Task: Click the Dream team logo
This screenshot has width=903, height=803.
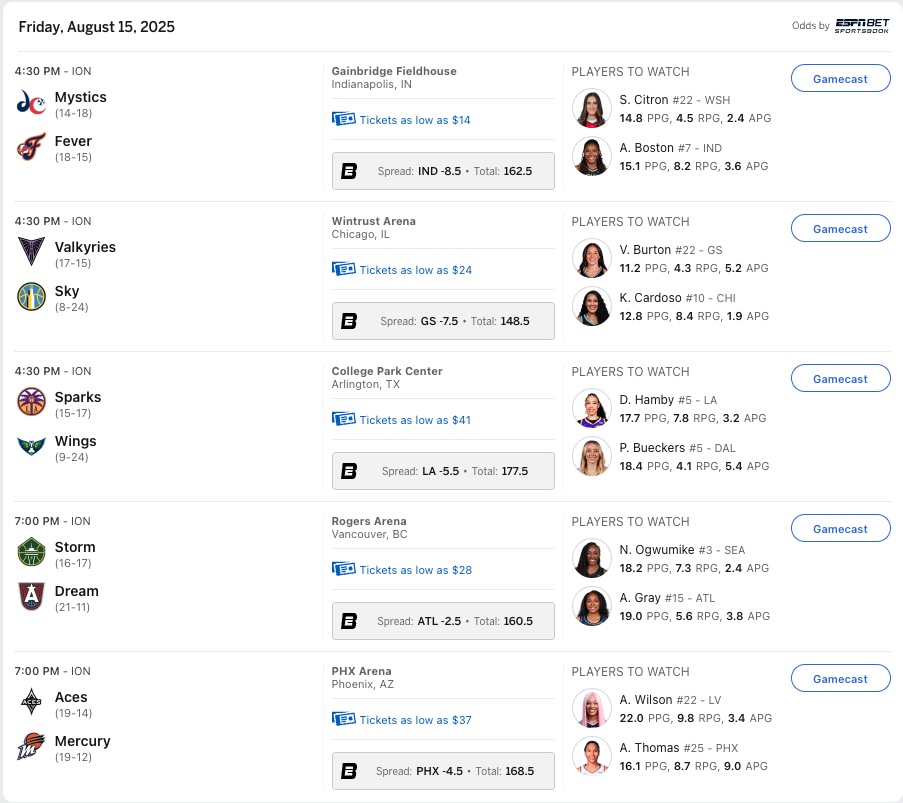Action: click(31, 597)
